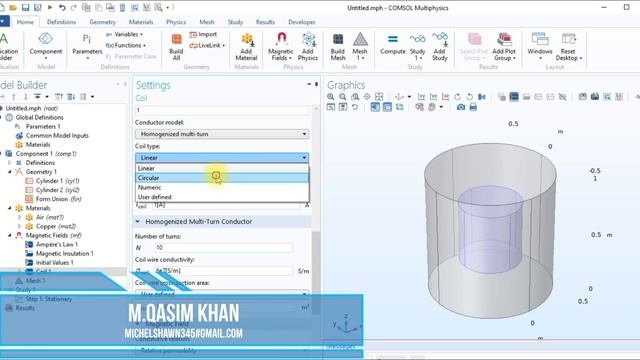Open Study ribbon tab
The image size is (640, 360).
coord(235,22)
